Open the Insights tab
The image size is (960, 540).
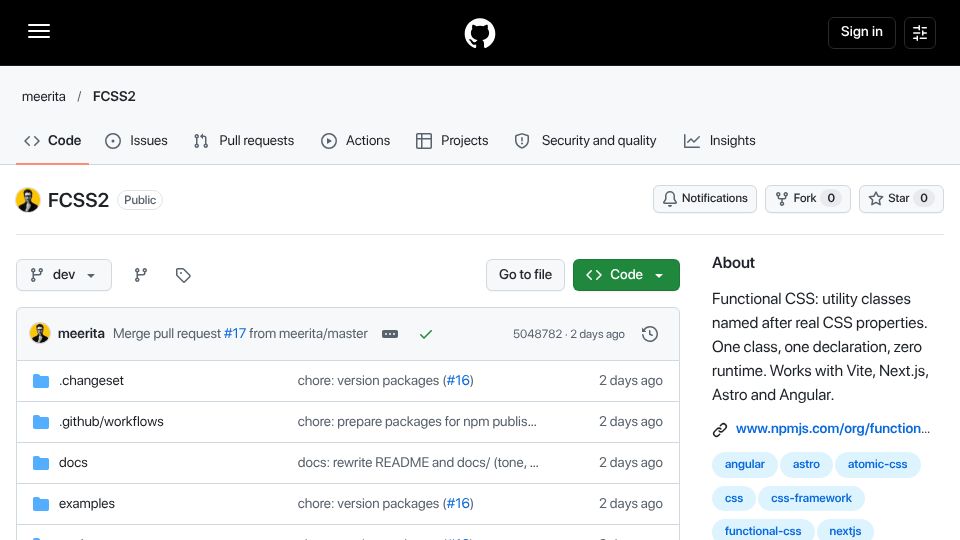[719, 141]
